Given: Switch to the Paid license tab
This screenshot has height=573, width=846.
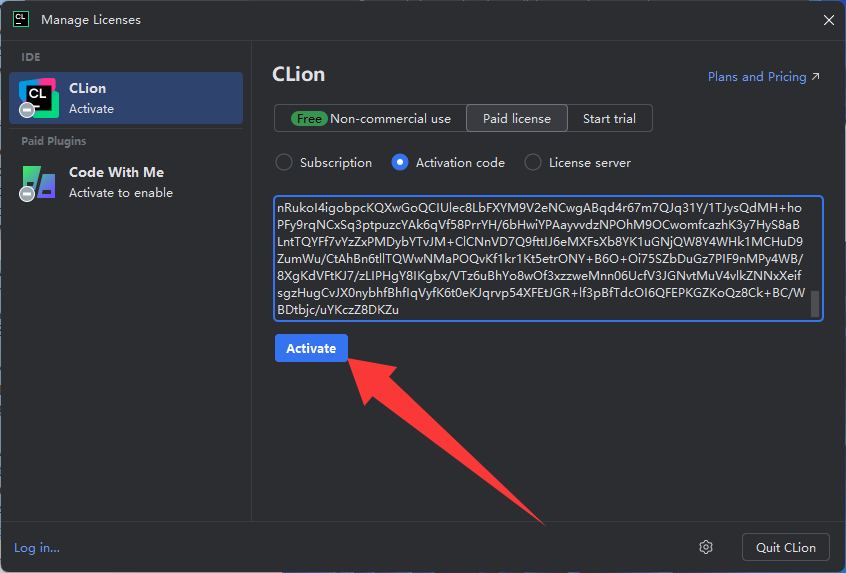Looking at the screenshot, I should [x=517, y=118].
